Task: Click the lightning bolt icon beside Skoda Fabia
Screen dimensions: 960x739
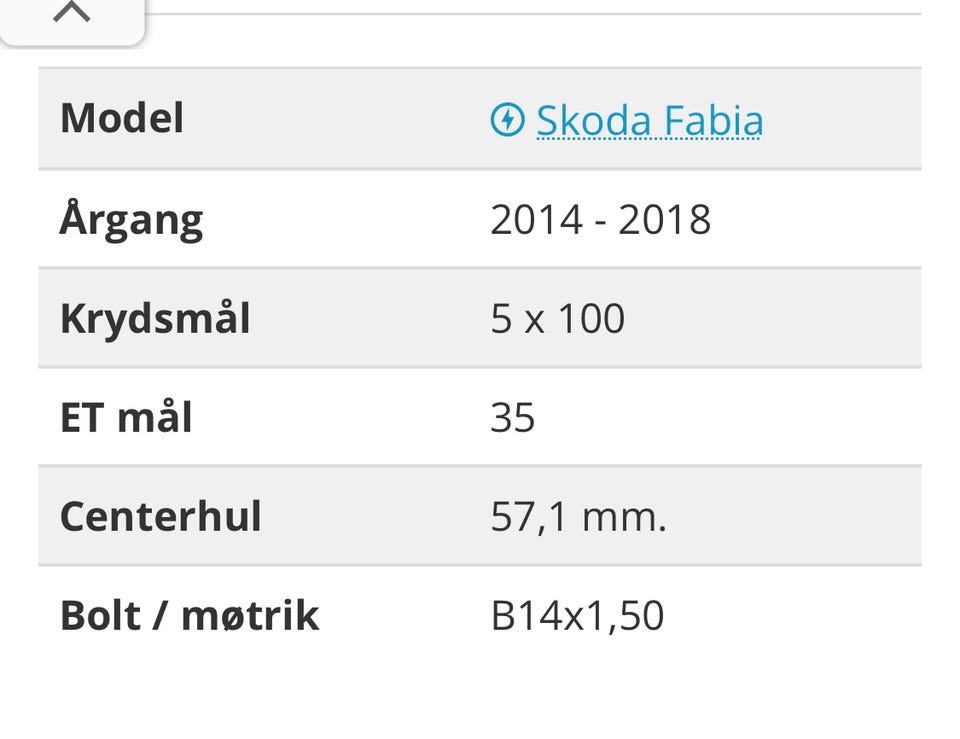Action: coord(507,120)
